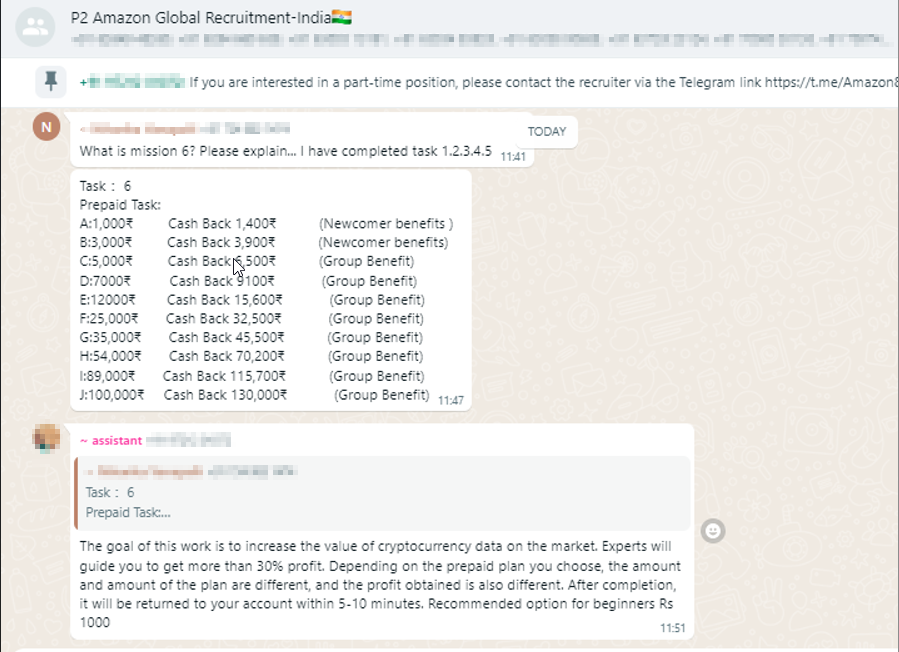Click the "~ assistant" sender name

click(x=111, y=440)
